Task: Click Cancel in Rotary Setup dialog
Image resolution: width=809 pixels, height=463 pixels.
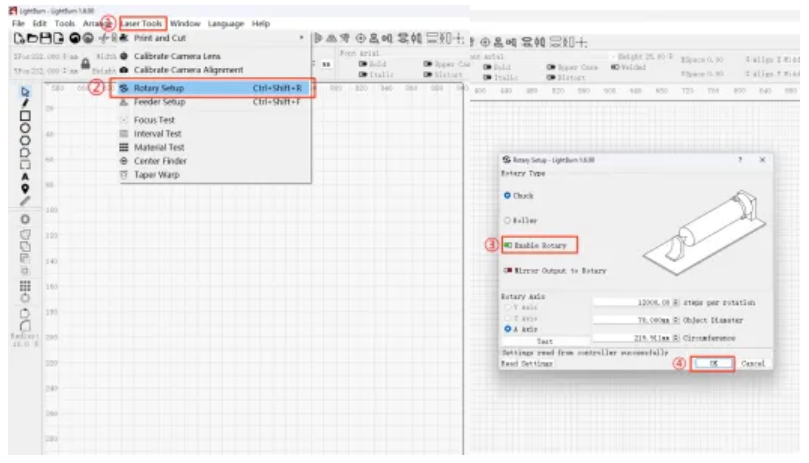Action: coord(753,363)
